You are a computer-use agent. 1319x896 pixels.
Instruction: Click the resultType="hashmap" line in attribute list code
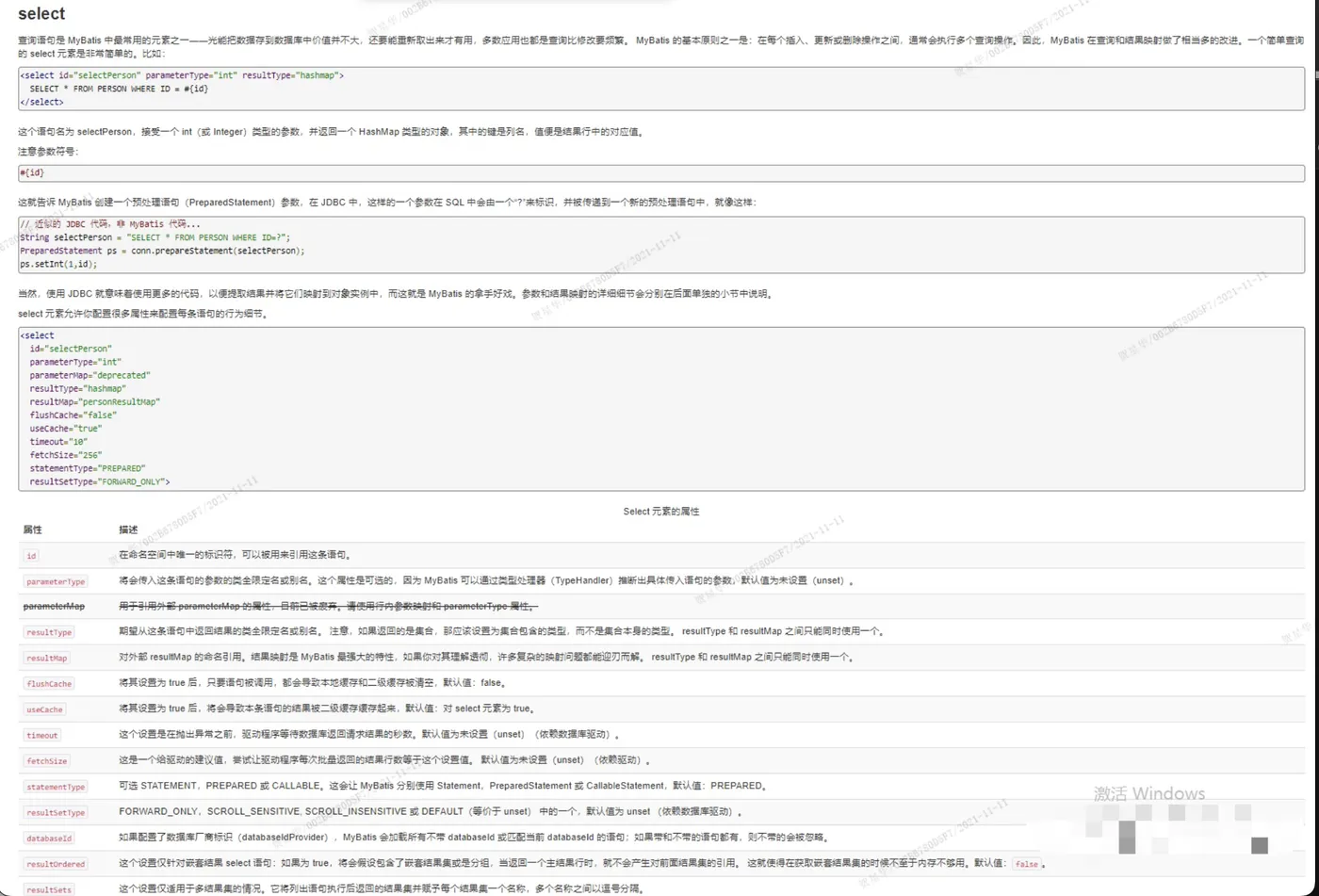click(77, 388)
